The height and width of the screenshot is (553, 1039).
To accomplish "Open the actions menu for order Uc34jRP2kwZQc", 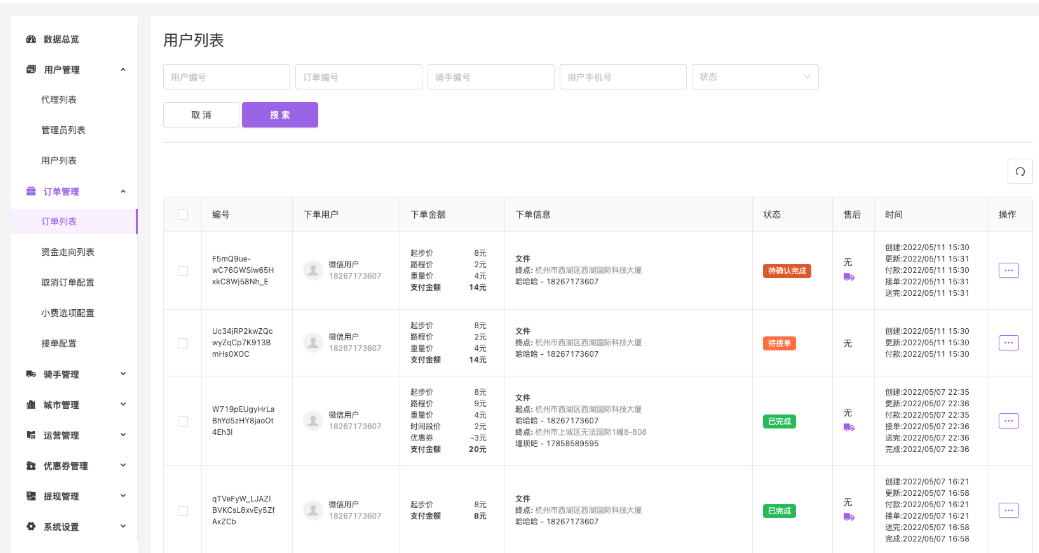I will pos(1009,342).
